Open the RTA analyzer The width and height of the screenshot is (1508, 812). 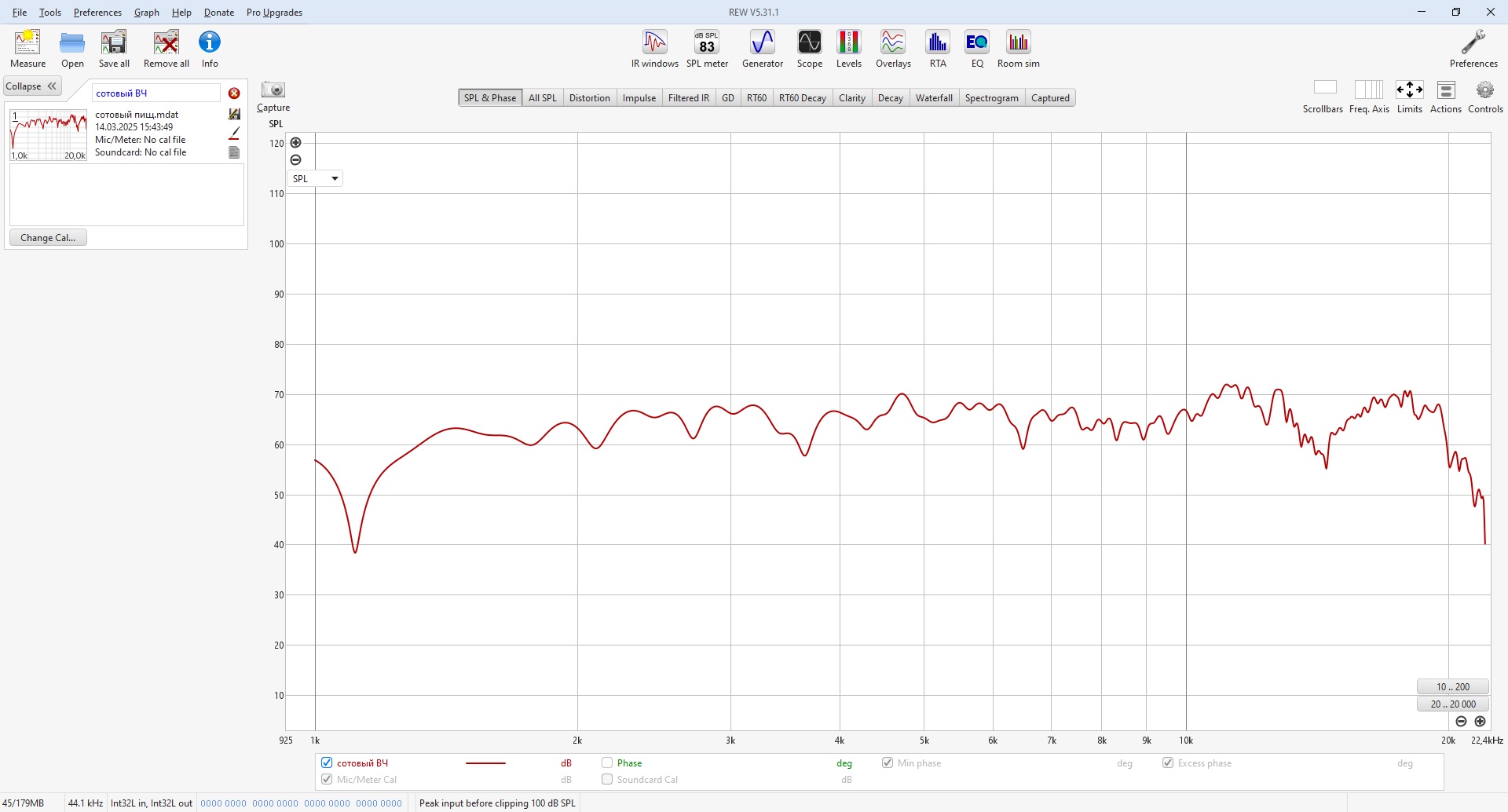(938, 49)
